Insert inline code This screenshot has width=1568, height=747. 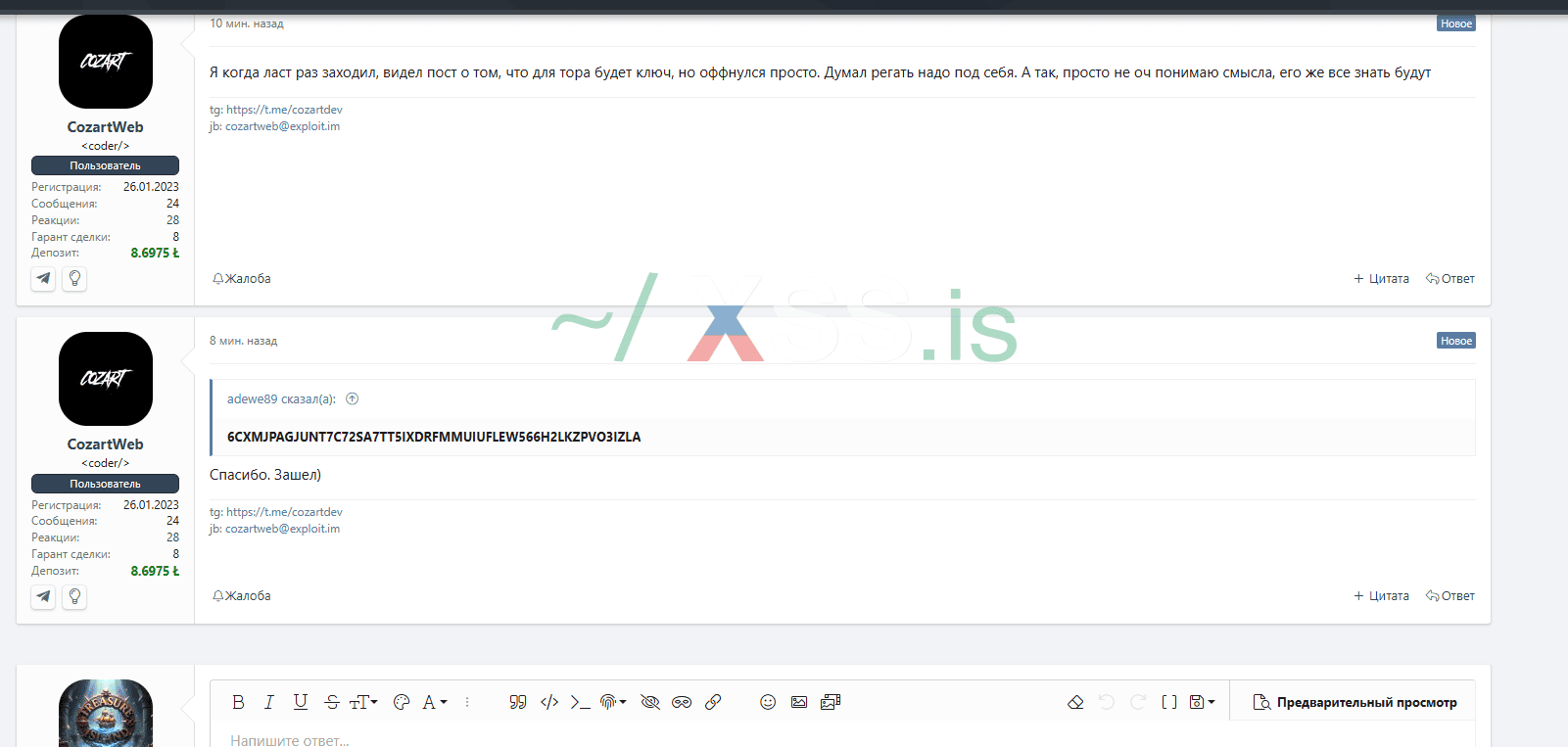click(x=581, y=702)
